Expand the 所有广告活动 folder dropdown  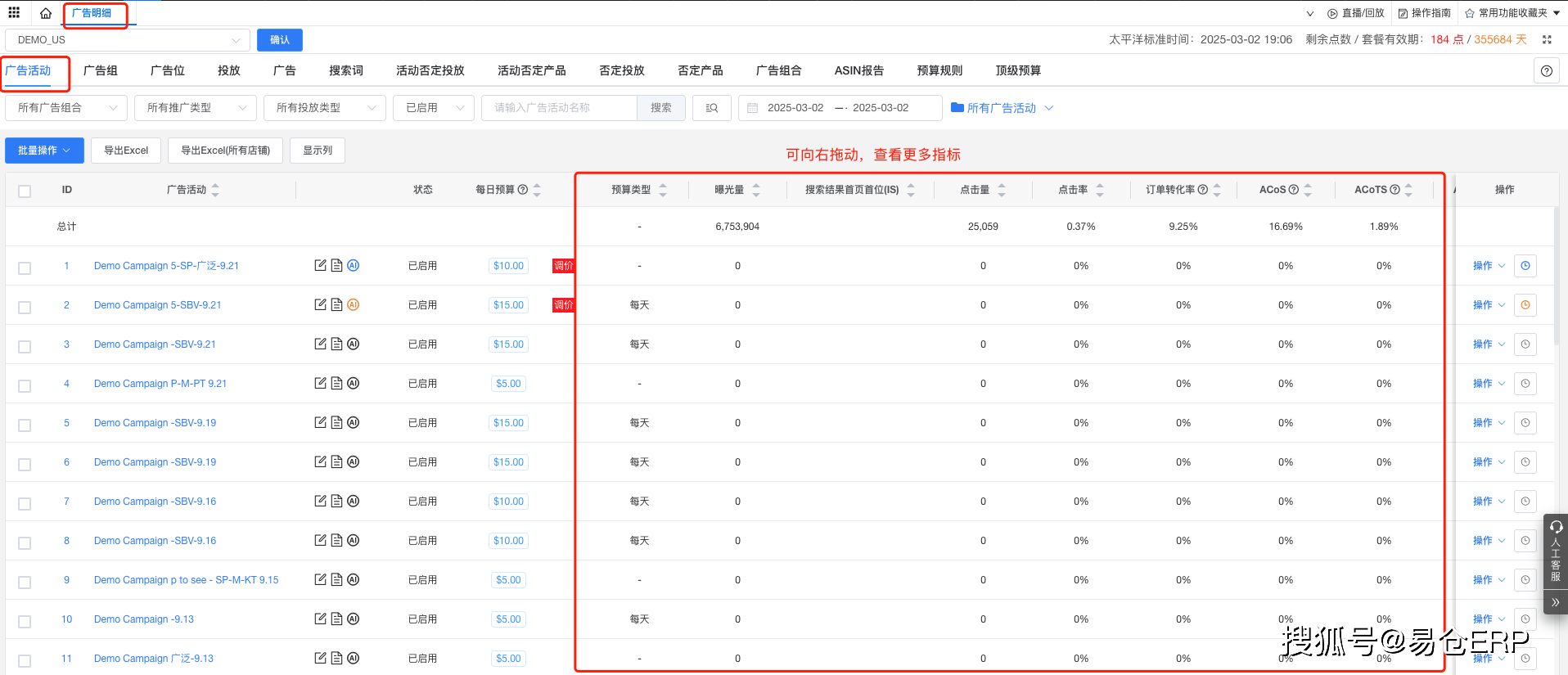pos(1003,108)
